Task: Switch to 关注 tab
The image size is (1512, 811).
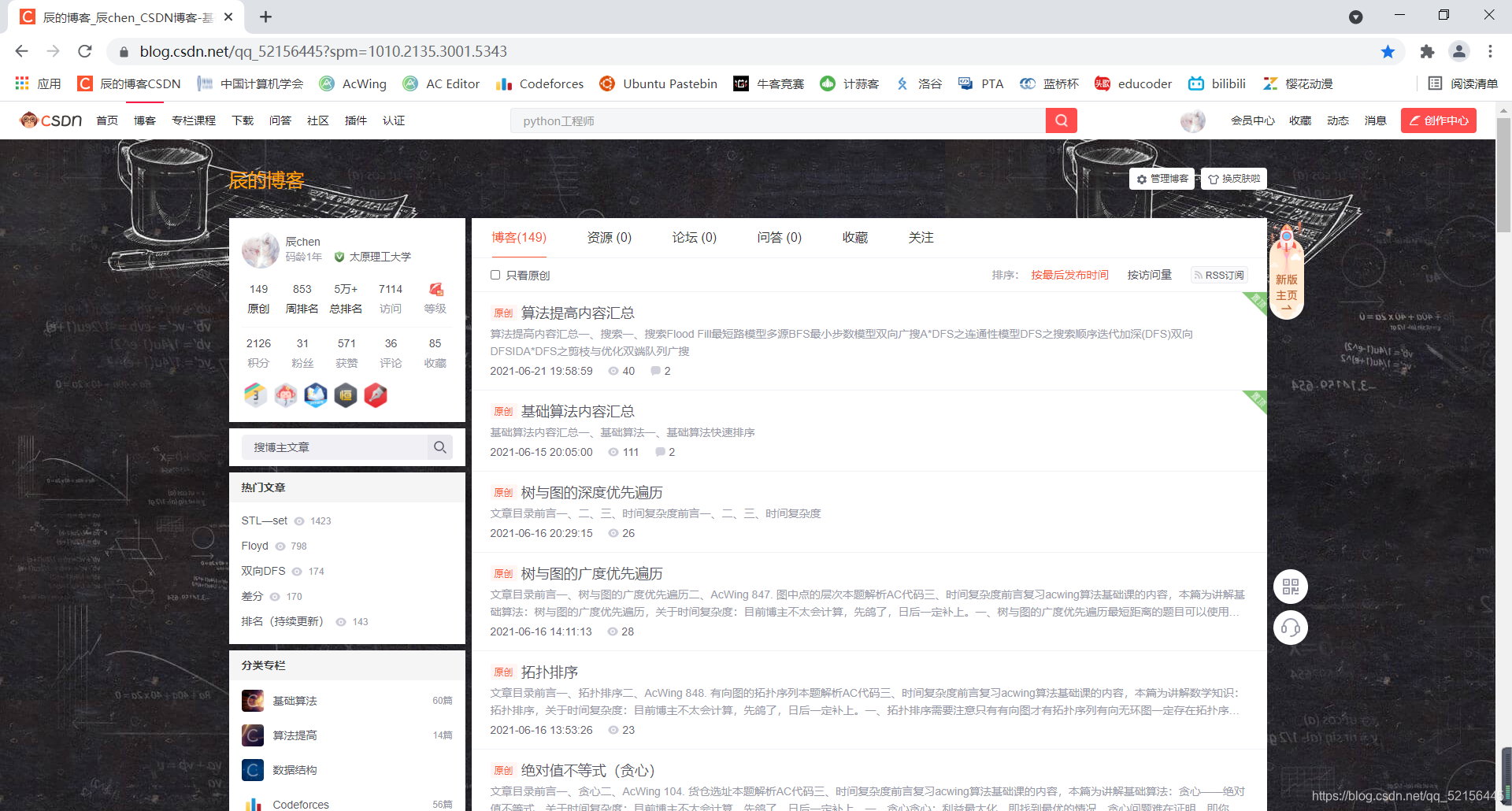Action: click(x=921, y=237)
